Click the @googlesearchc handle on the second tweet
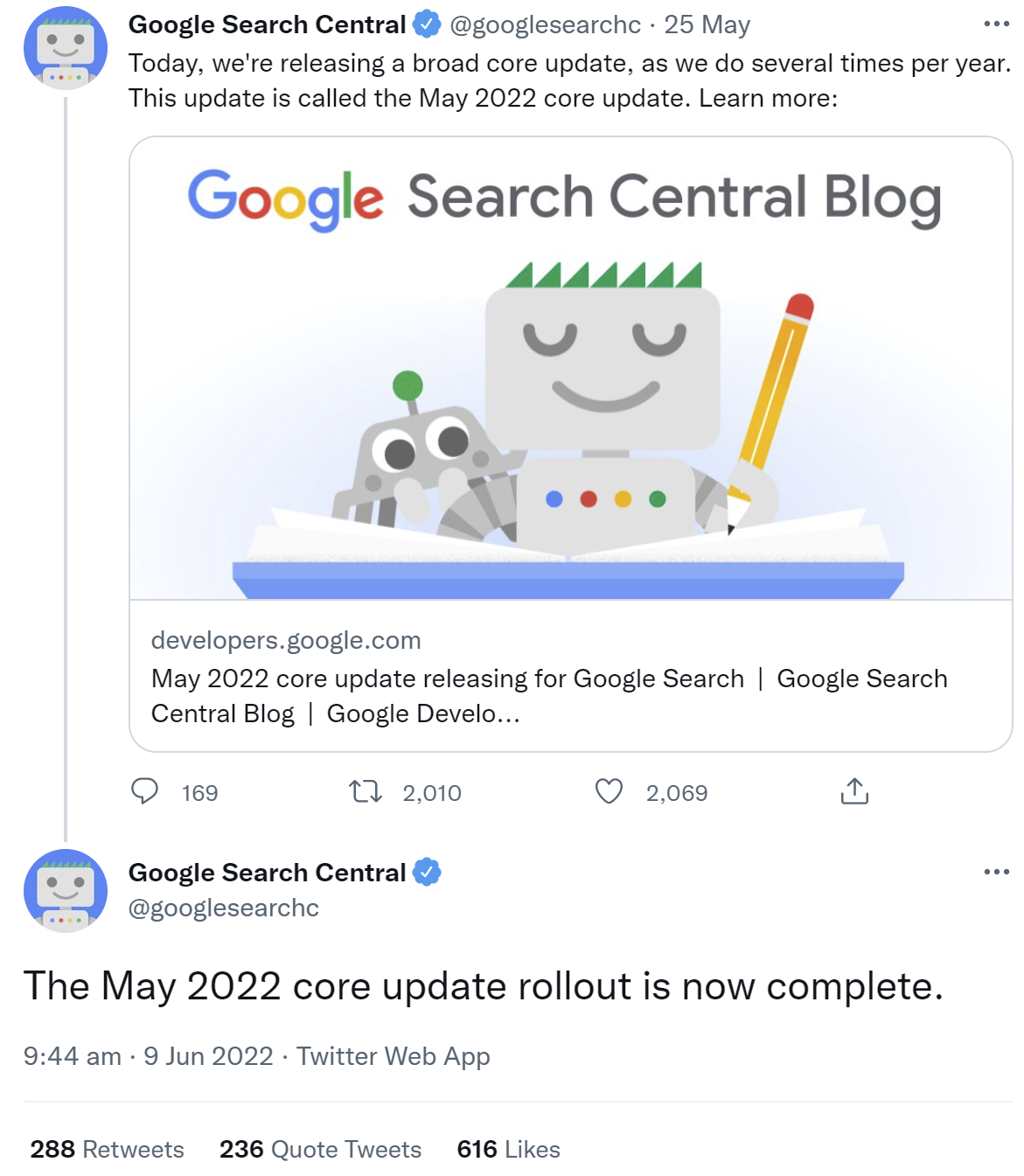 click(x=224, y=908)
